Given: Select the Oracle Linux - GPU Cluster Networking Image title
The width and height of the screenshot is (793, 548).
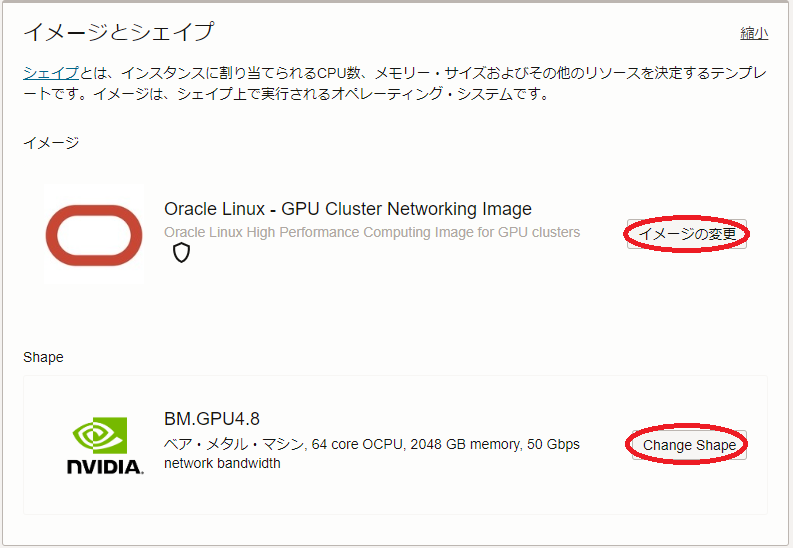Looking at the screenshot, I should tap(347, 209).
